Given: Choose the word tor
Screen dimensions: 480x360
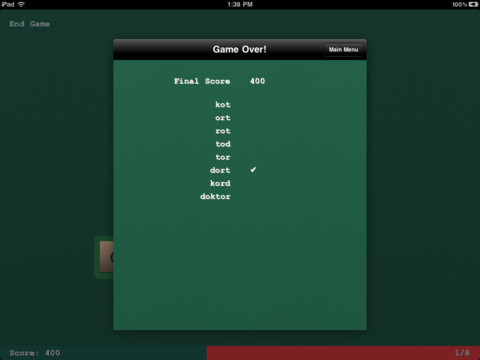Looking at the screenshot, I should pos(223,157).
